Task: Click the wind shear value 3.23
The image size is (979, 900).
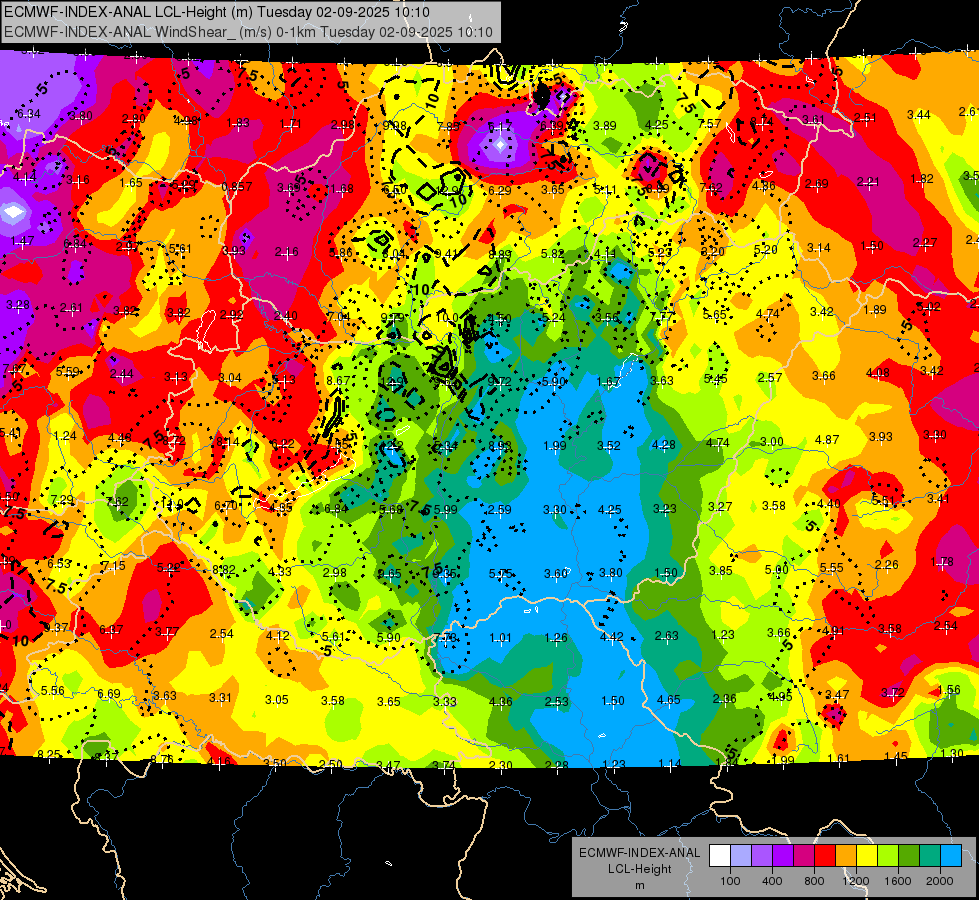Action: (x=664, y=508)
